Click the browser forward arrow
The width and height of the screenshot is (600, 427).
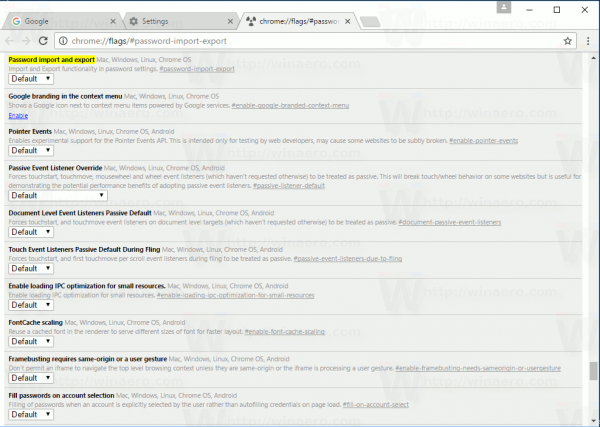pos(26,41)
